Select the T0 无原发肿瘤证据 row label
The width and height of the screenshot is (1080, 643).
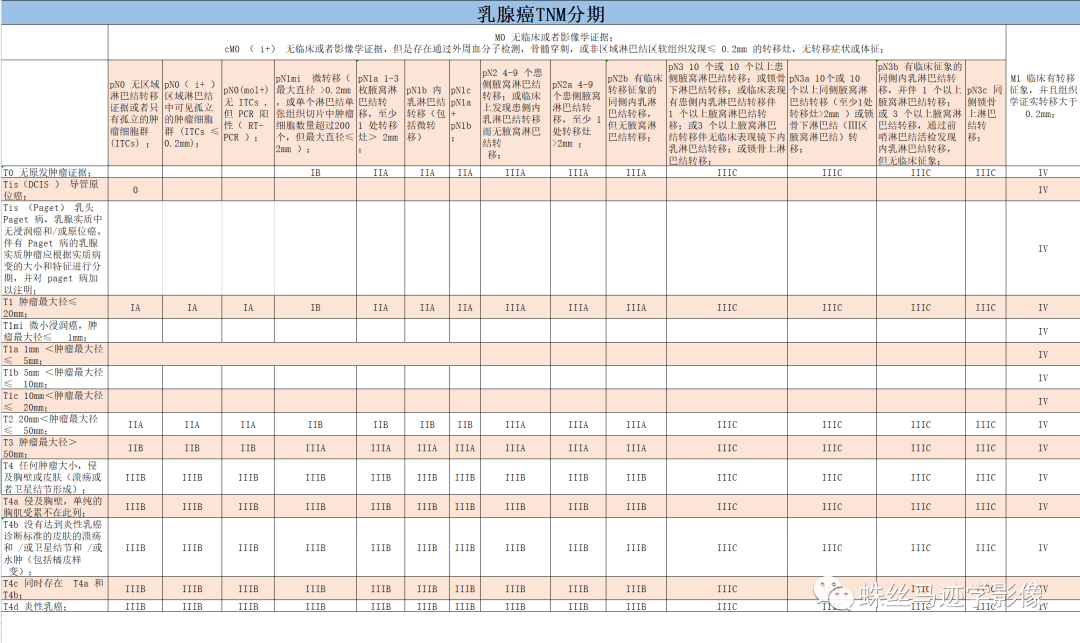[54, 172]
